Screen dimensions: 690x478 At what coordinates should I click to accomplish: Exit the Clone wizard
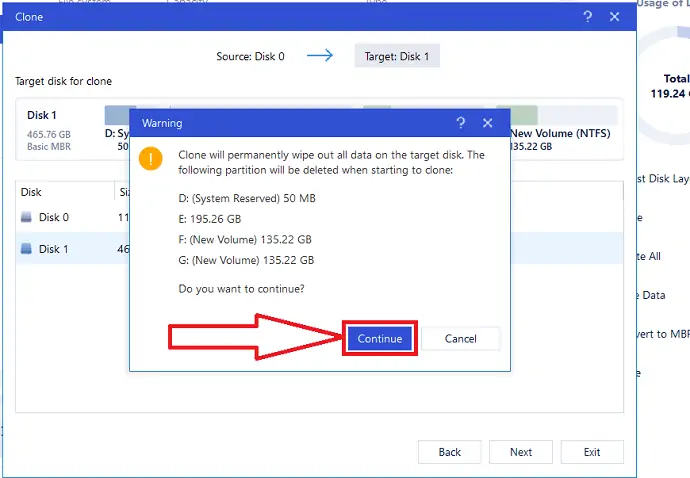[x=592, y=452]
